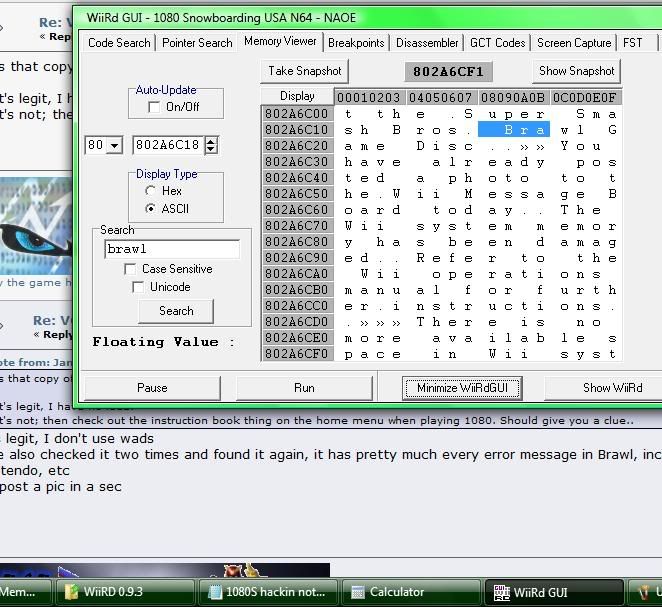662x607 pixels.
Task: Switch to the Disassembler tab
Action: 427,43
